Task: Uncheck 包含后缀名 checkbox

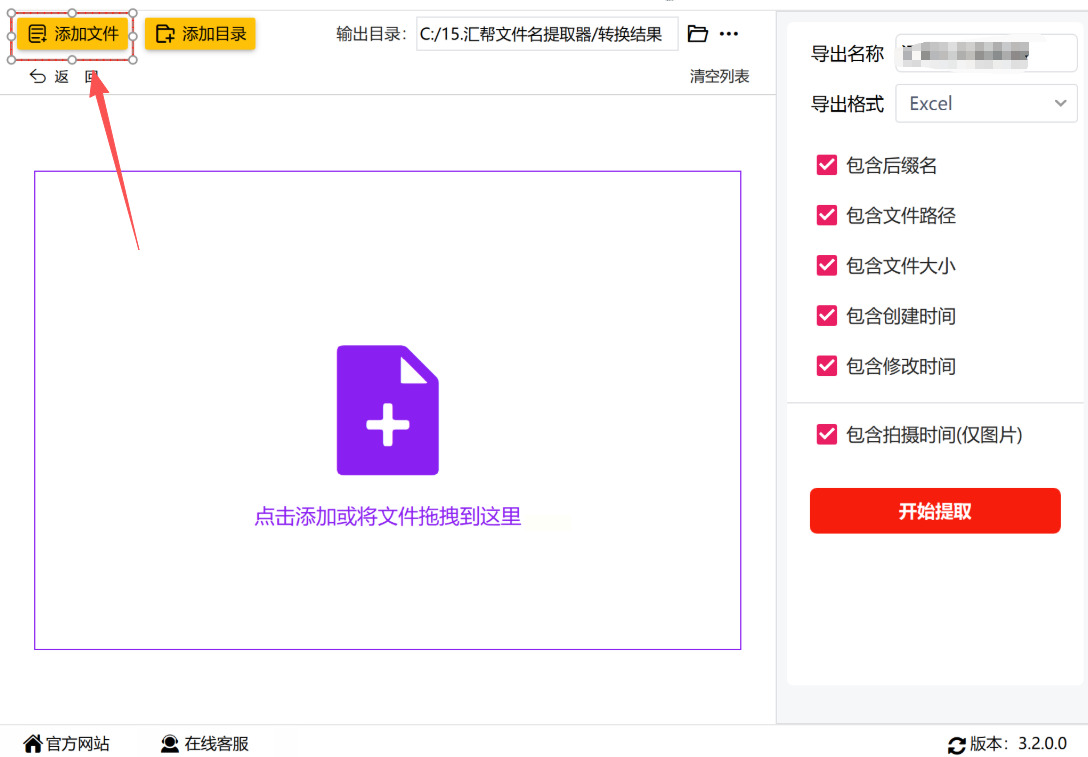Action: (827, 165)
